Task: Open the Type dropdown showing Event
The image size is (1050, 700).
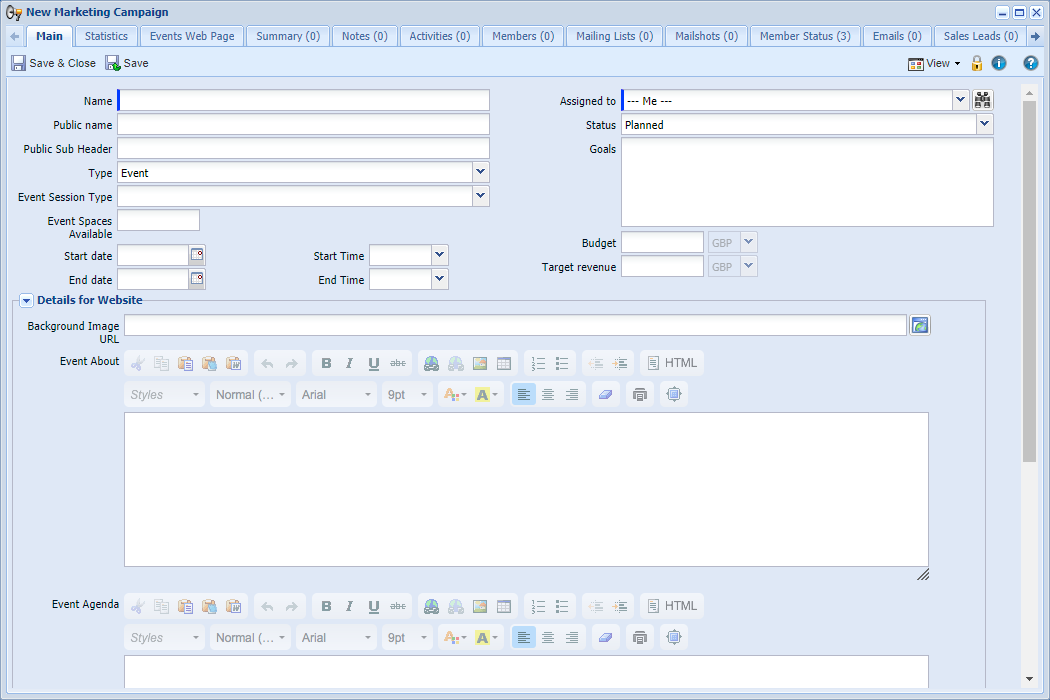Action: pos(480,172)
